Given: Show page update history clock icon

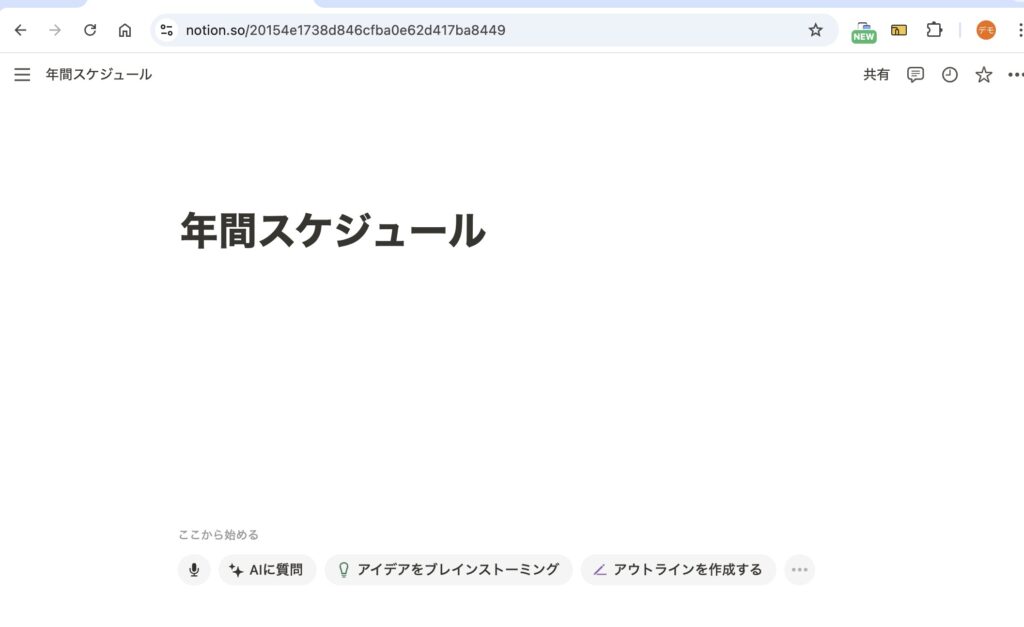Looking at the screenshot, I should click(950, 75).
